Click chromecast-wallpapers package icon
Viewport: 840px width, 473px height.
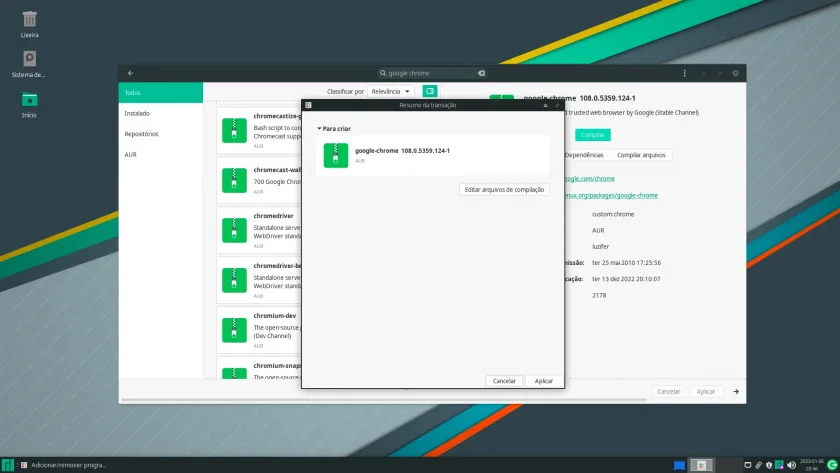click(234, 181)
